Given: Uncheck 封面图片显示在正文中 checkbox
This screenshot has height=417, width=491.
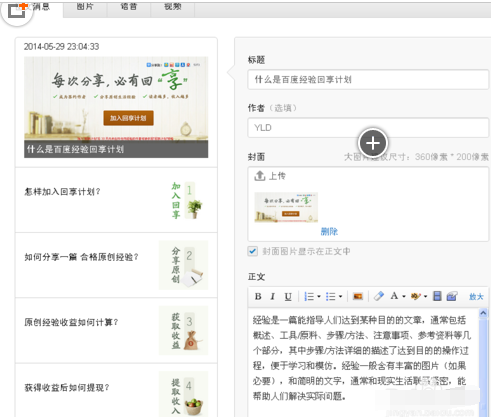Looking at the screenshot, I should pyautogui.click(x=253, y=251).
